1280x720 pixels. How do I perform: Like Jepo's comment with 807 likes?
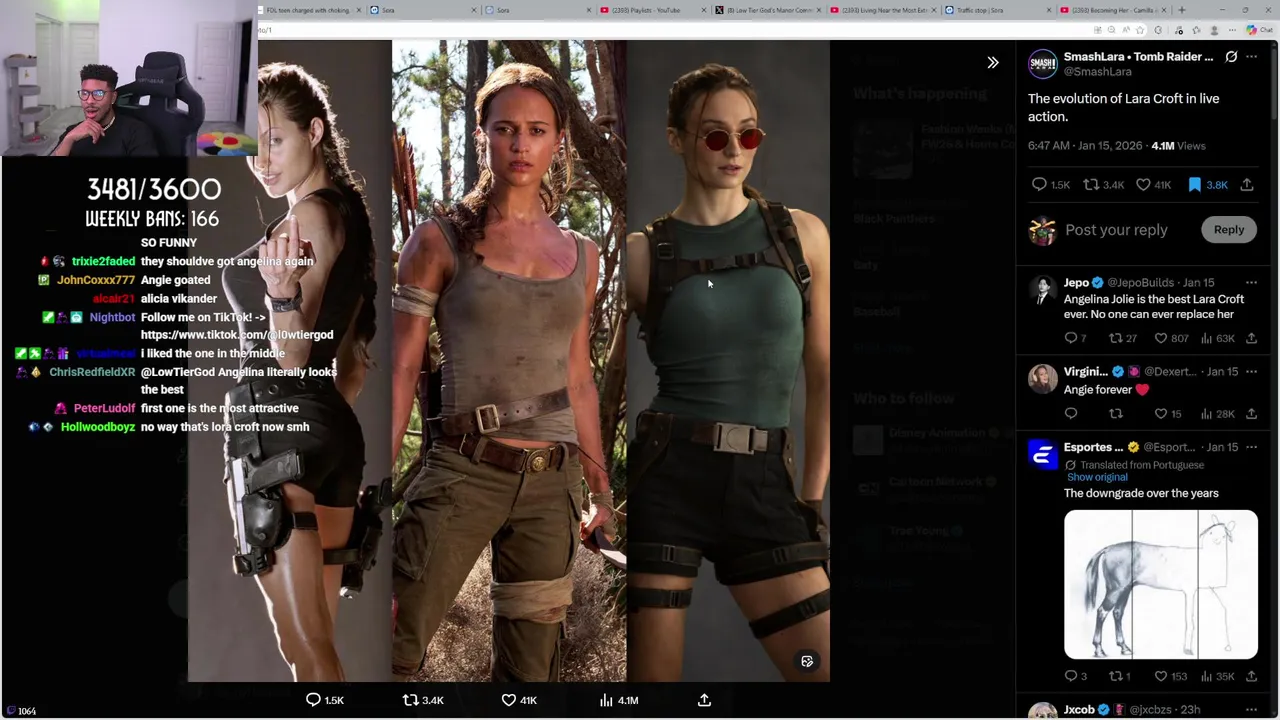point(1171,339)
